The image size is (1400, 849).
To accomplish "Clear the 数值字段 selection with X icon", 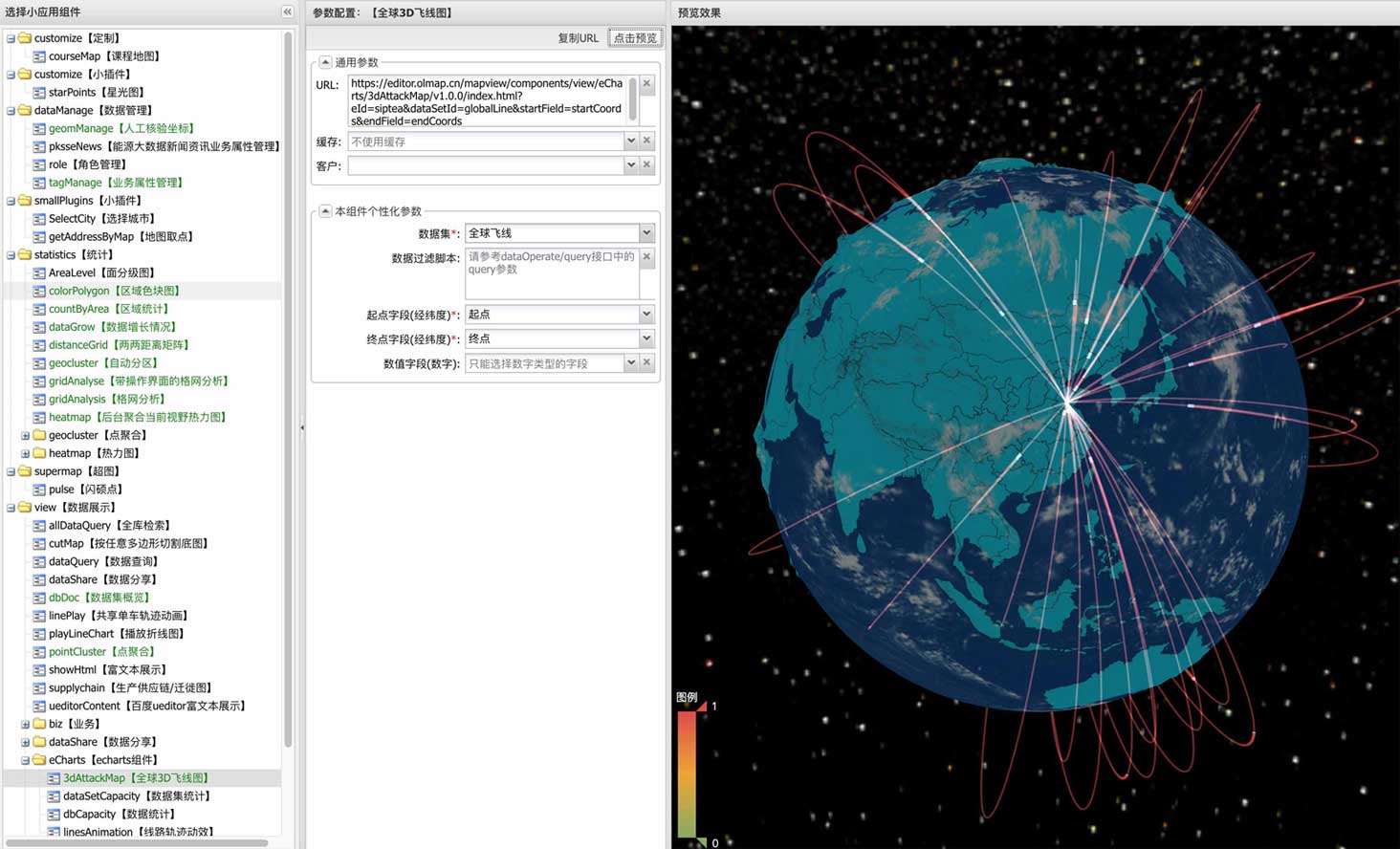I will (646, 363).
